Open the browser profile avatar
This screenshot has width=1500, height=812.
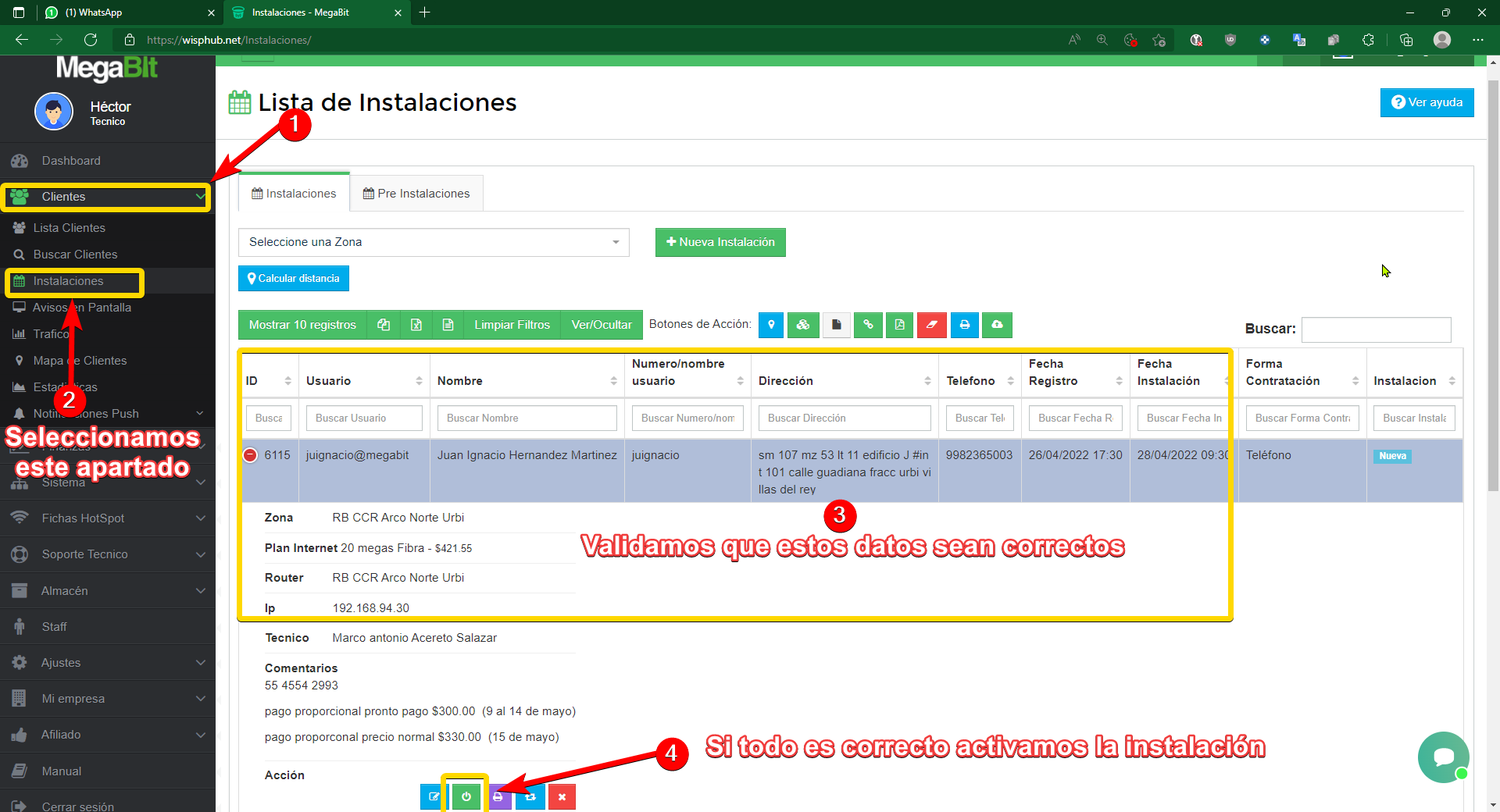(x=1442, y=40)
